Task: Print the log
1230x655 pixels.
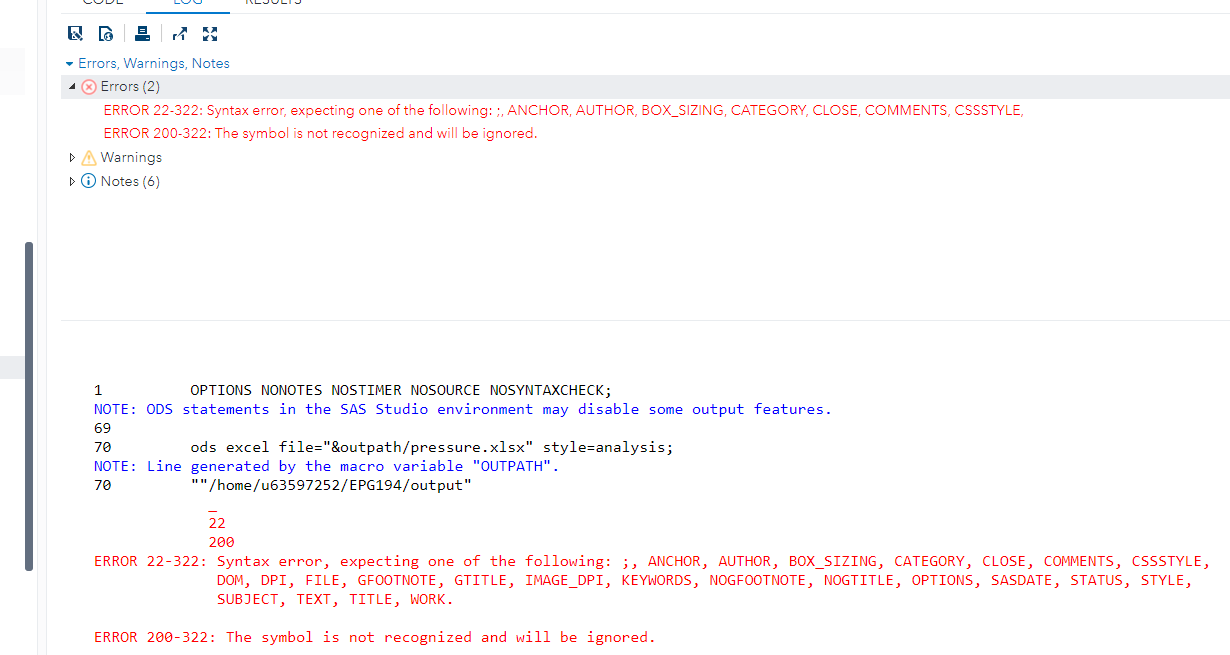Action: click(x=142, y=33)
